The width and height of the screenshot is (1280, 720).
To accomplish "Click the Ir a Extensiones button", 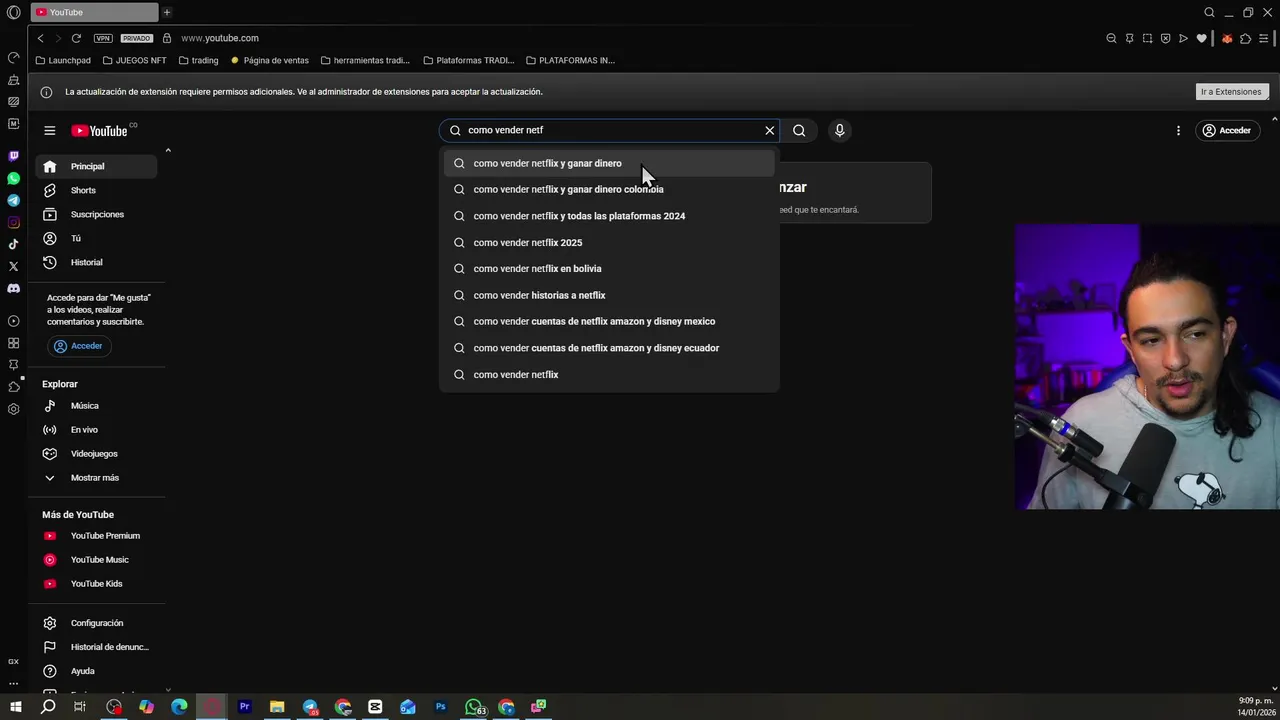I will (x=1232, y=91).
